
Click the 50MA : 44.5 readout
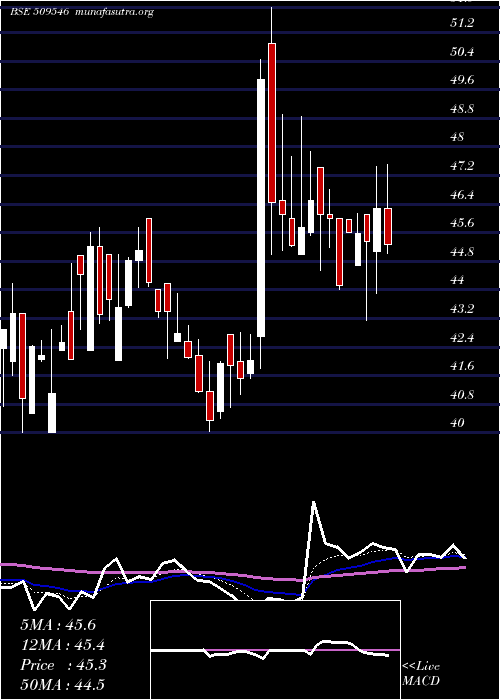click(63, 684)
